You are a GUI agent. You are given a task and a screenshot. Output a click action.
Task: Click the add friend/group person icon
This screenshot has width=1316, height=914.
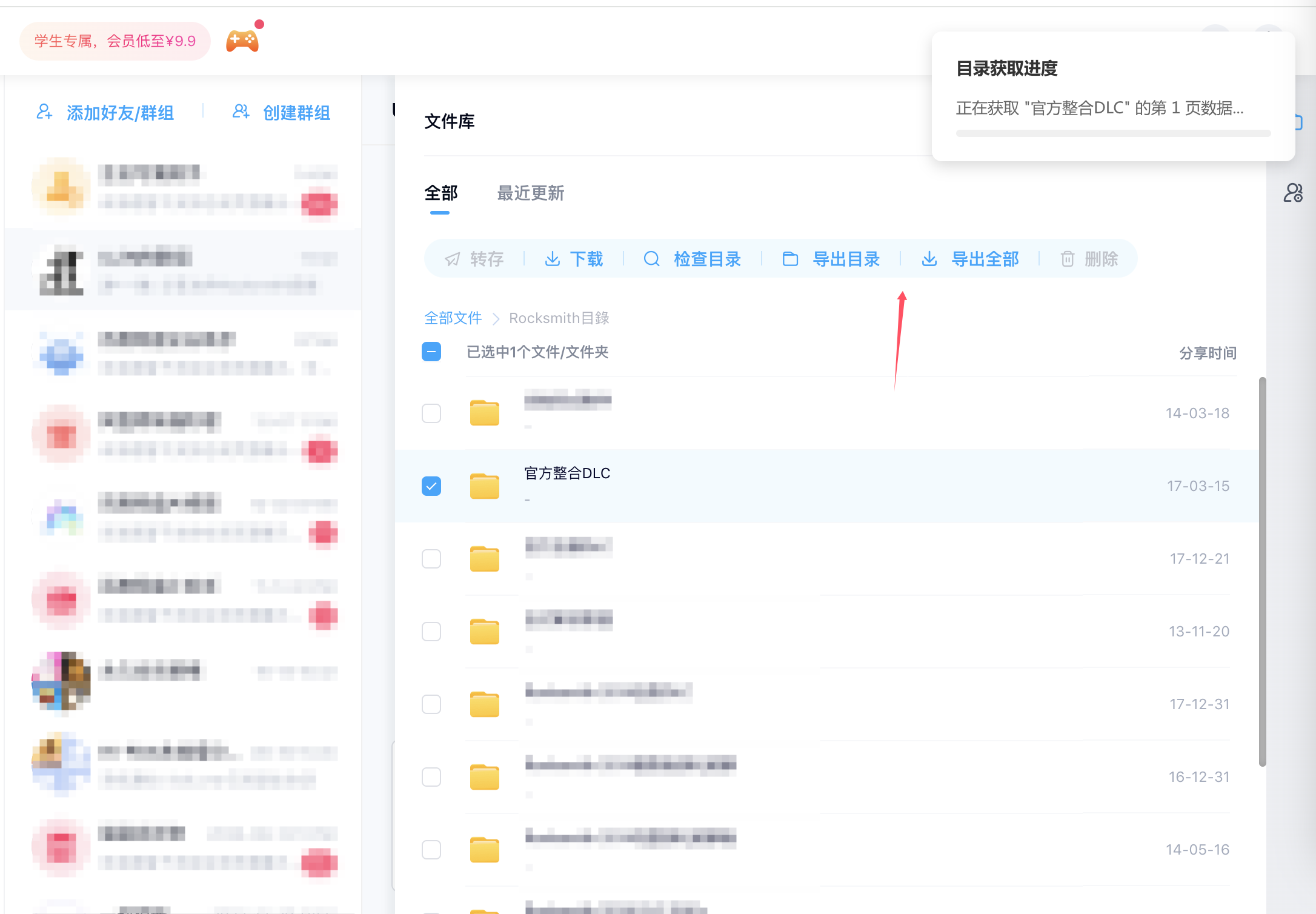[44, 112]
